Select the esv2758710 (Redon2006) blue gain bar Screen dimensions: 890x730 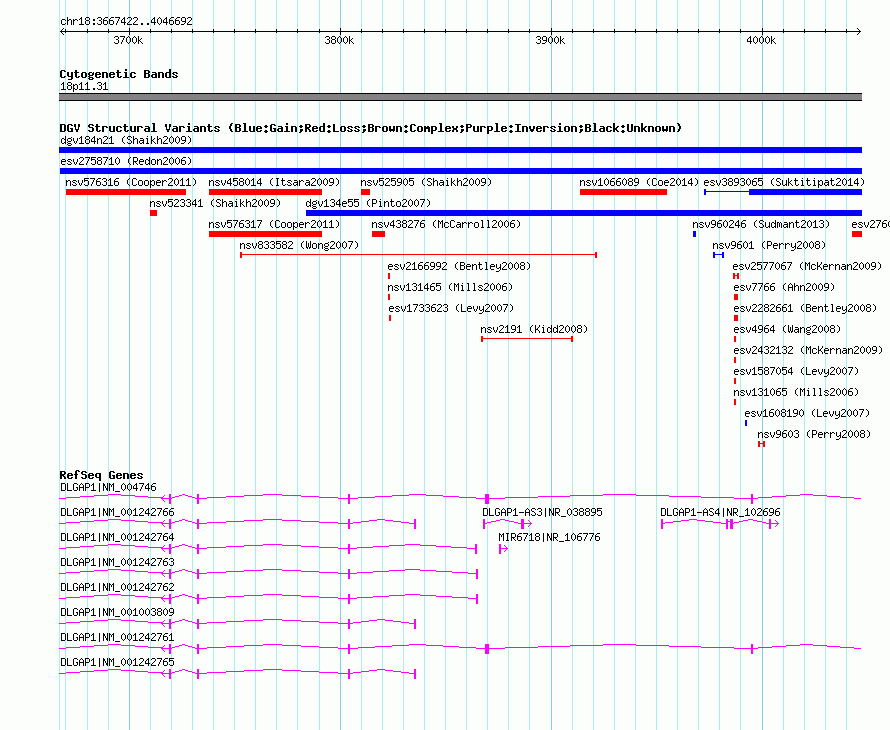coord(460,171)
